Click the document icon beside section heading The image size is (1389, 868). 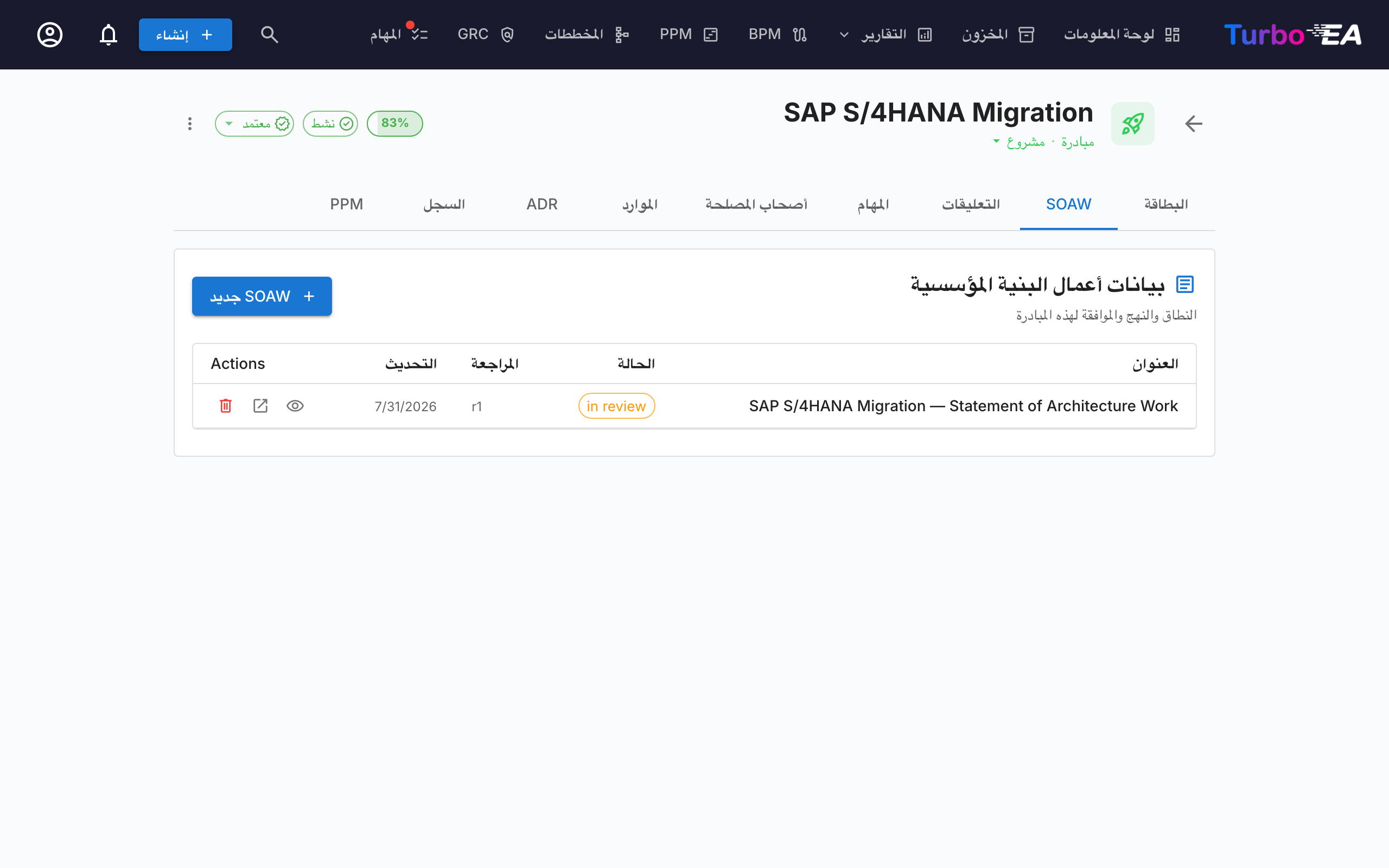[x=1184, y=284]
